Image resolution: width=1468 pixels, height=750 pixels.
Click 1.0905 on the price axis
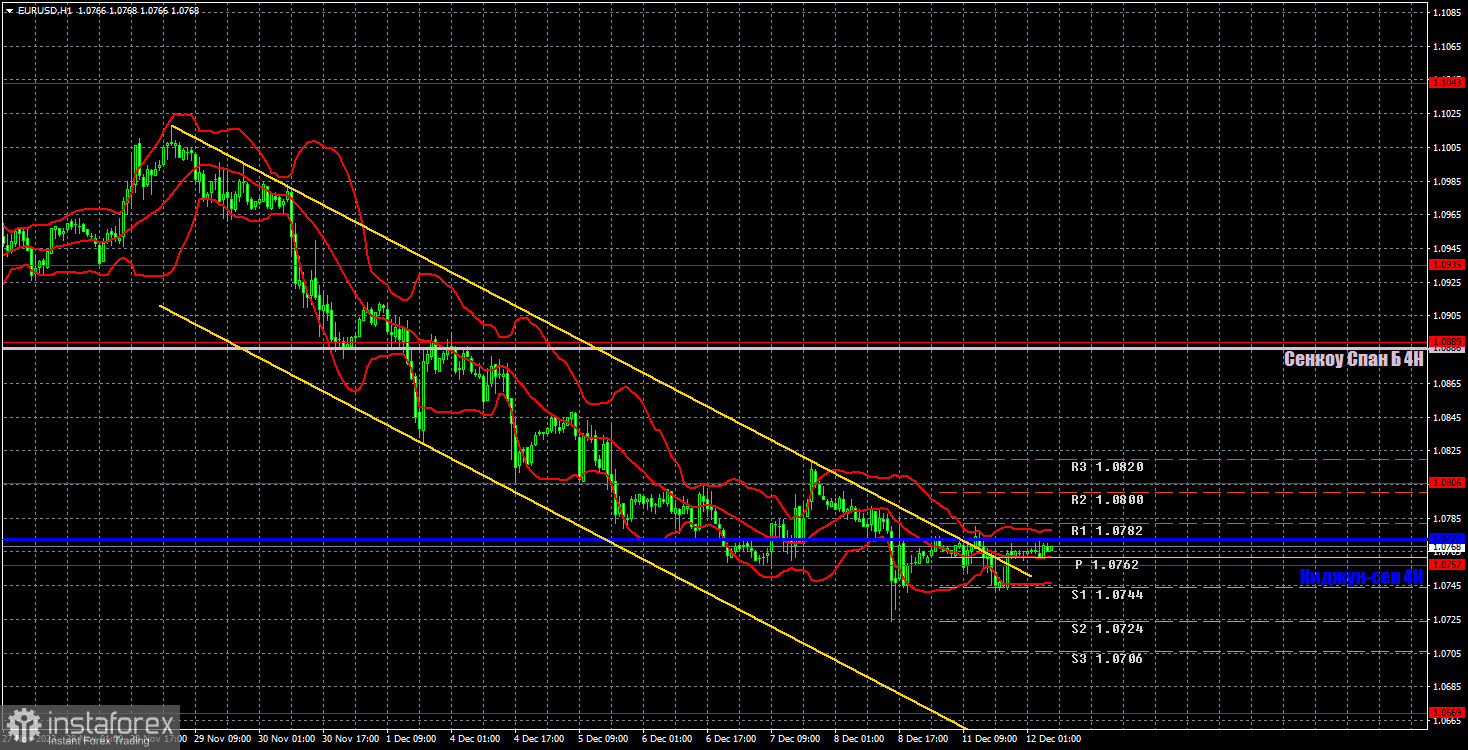click(x=1447, y=316)
